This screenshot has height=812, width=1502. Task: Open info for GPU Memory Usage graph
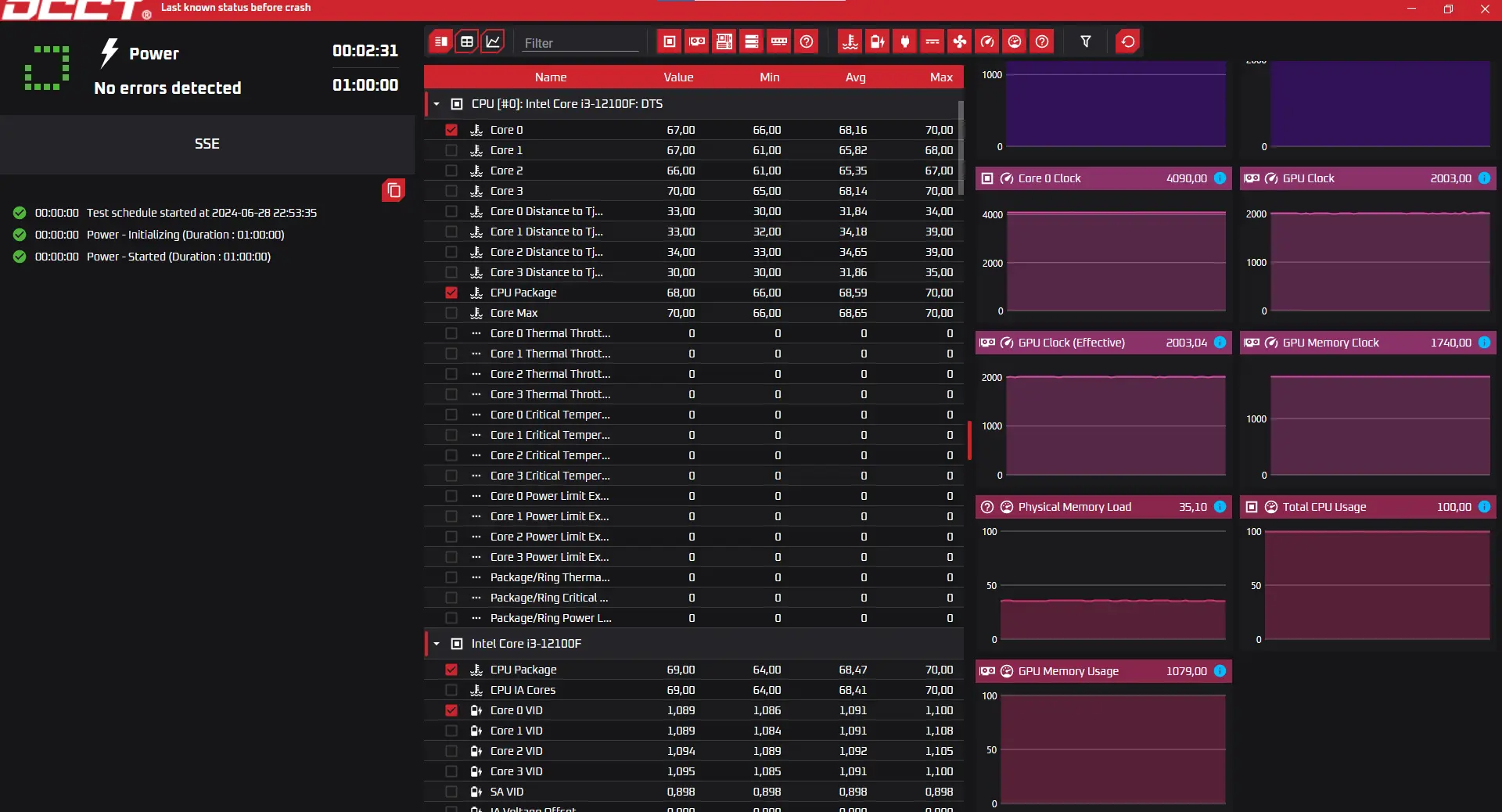(x=1220, y=671)
